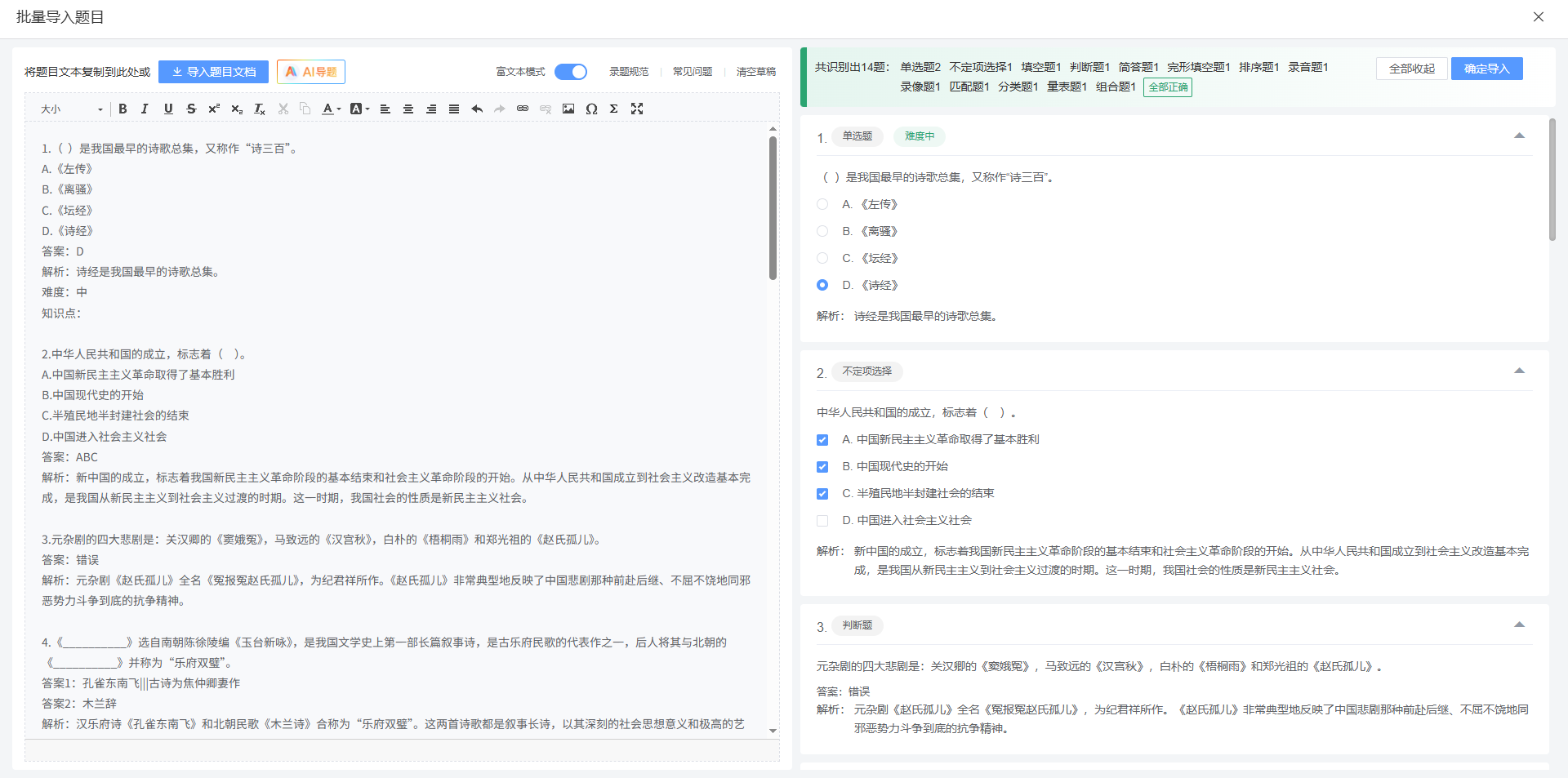Image resolution: width=1568 pixels, height=778 pixels.
Task: Click the superscript icon
Action: pyautogui.click(x=214, y=109)
